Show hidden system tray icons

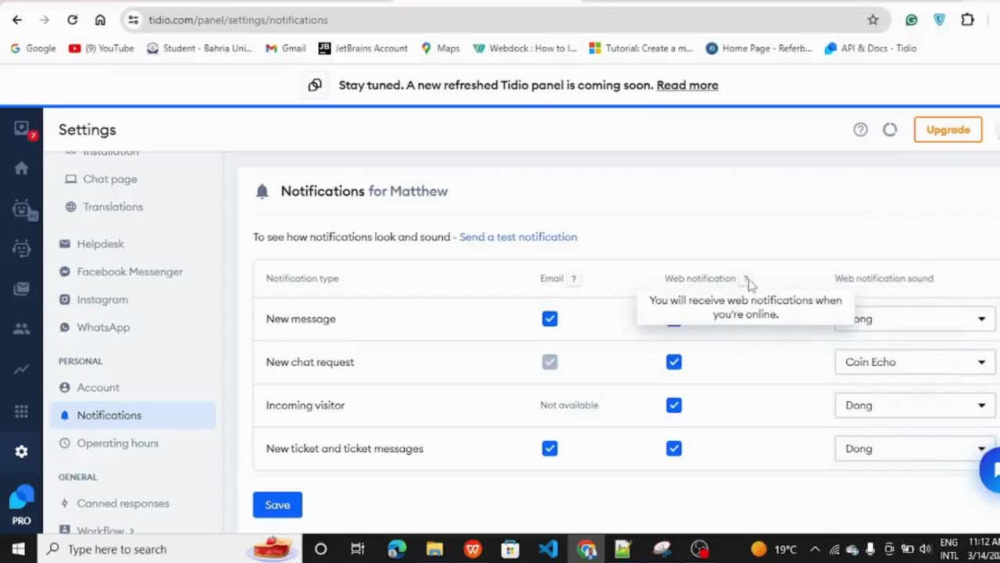click(x=815, y=549)
